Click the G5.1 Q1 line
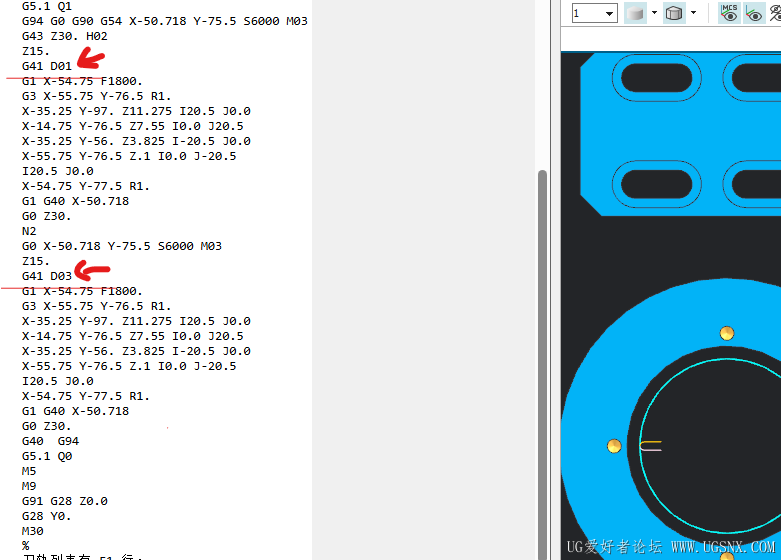The image size is (781, 560). [47, 6]
